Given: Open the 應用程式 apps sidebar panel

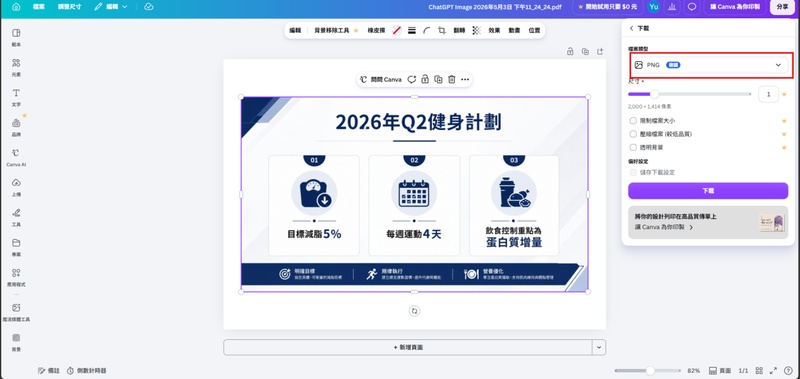Looking at the screenshot, I should coord(16,277).
